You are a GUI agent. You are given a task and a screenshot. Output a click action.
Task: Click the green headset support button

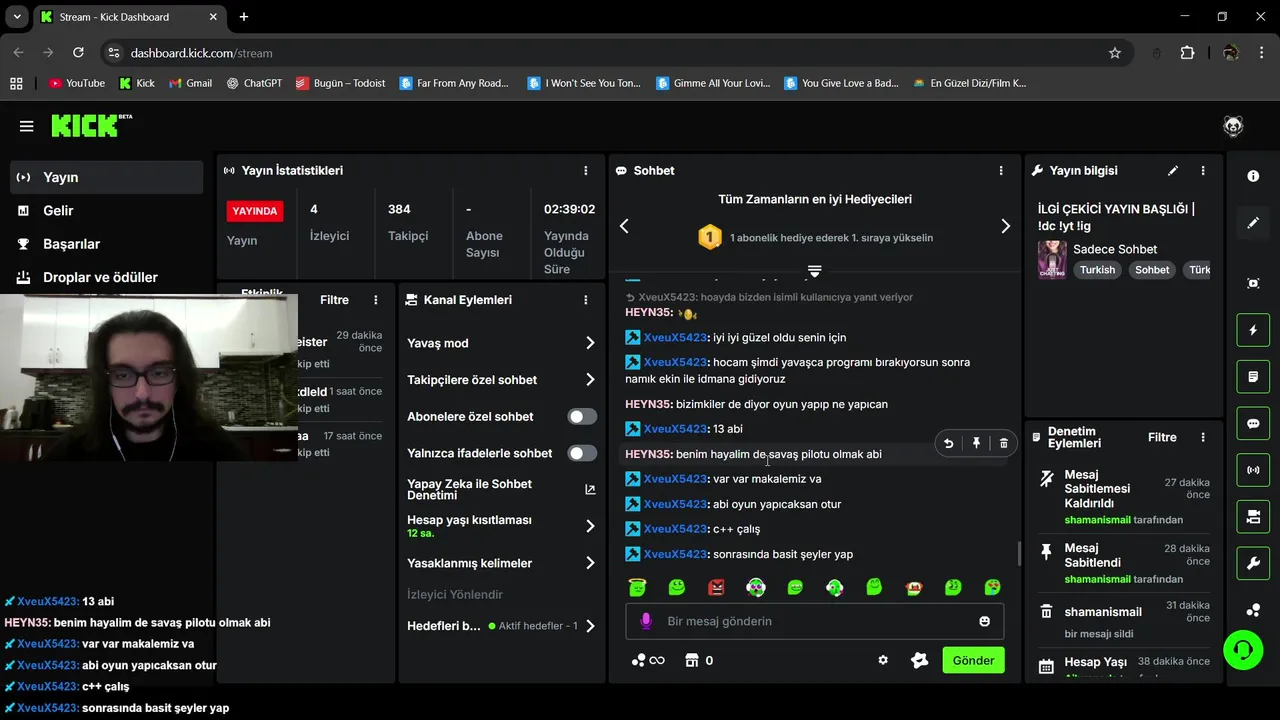1243,651
